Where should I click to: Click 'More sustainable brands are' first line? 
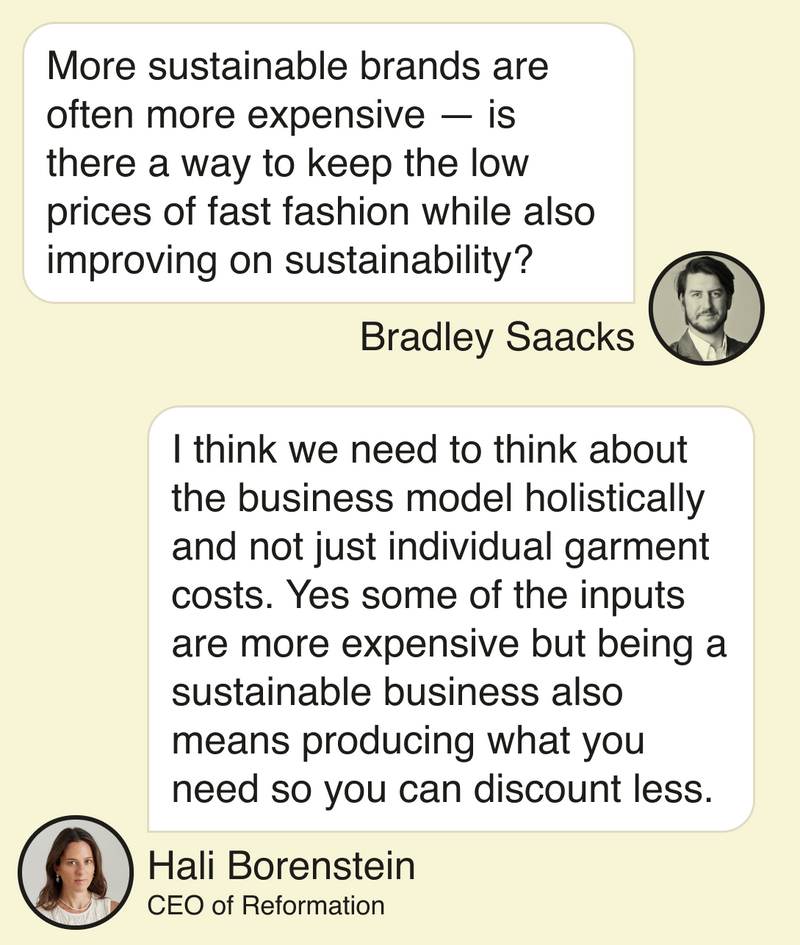pyautogui.click(x=298, y=66)
